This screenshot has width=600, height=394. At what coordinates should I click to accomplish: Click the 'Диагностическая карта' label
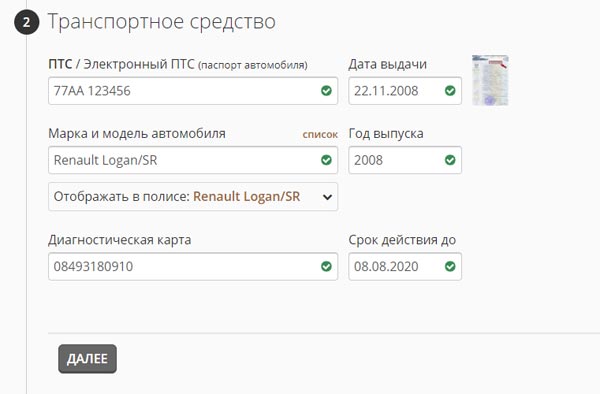(119, 240)
